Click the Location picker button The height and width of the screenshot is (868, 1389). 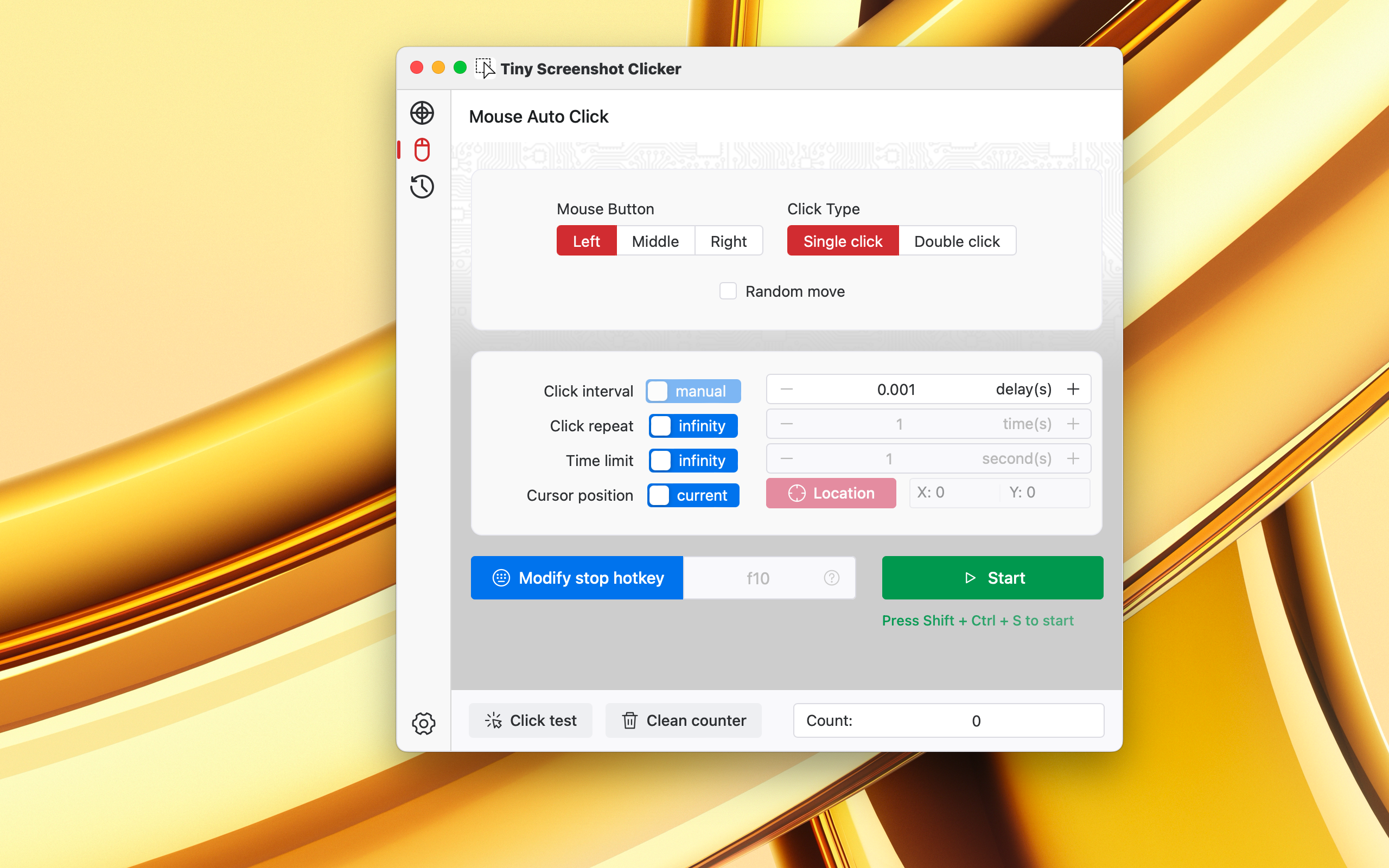(x=831, y=493)
